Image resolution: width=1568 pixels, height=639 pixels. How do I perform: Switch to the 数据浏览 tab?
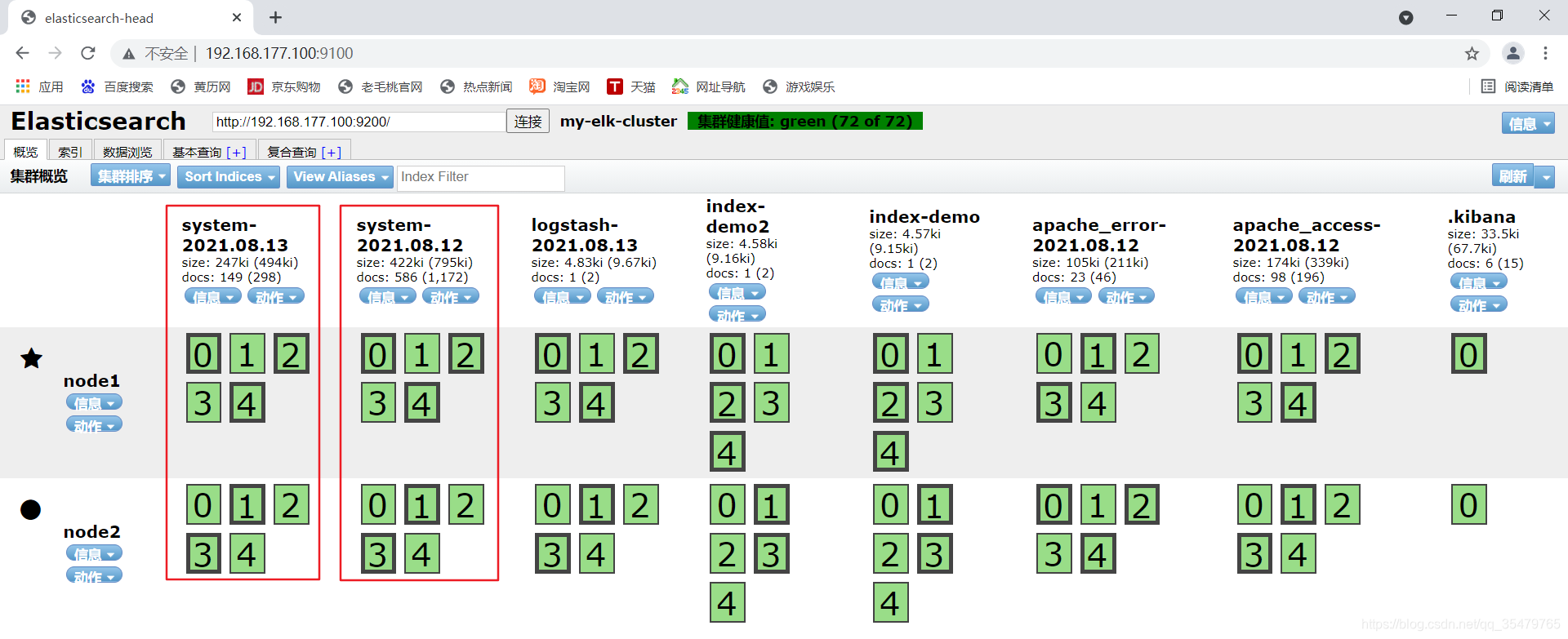(127, 151)
